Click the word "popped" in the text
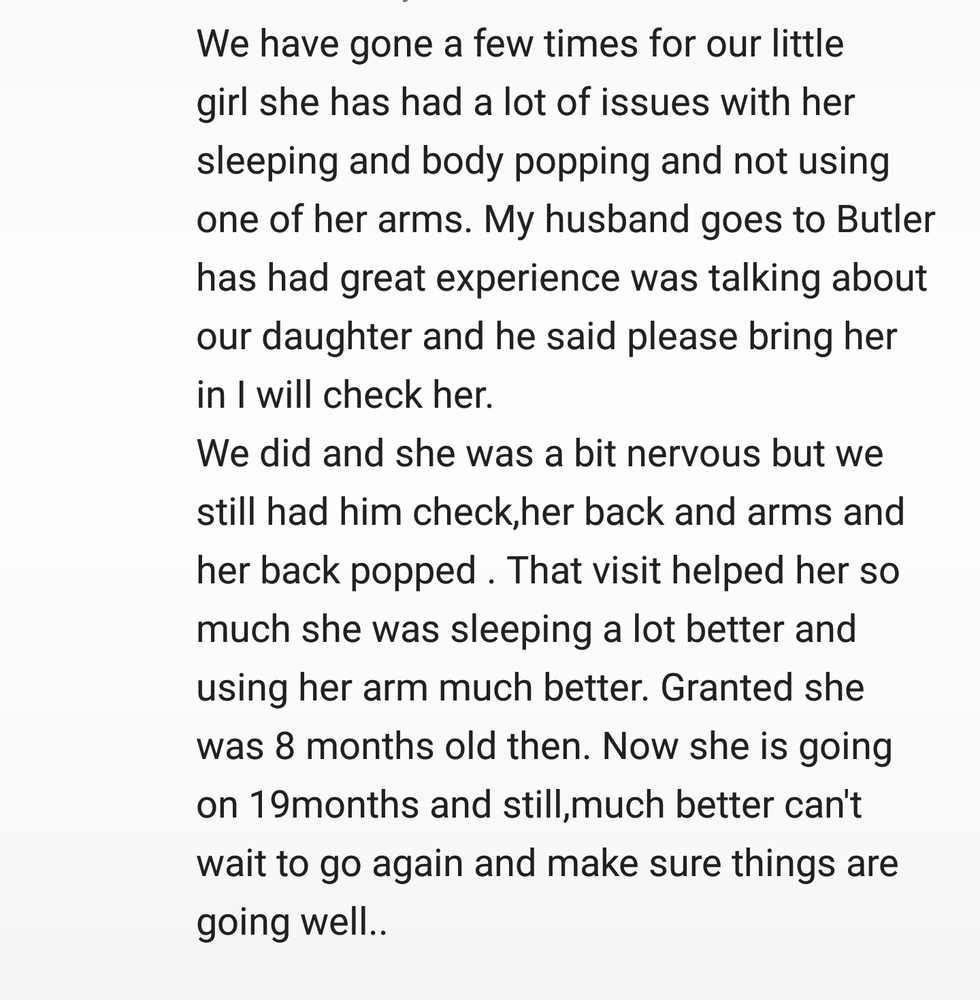 pyautogui.click(x=412, y=570)
